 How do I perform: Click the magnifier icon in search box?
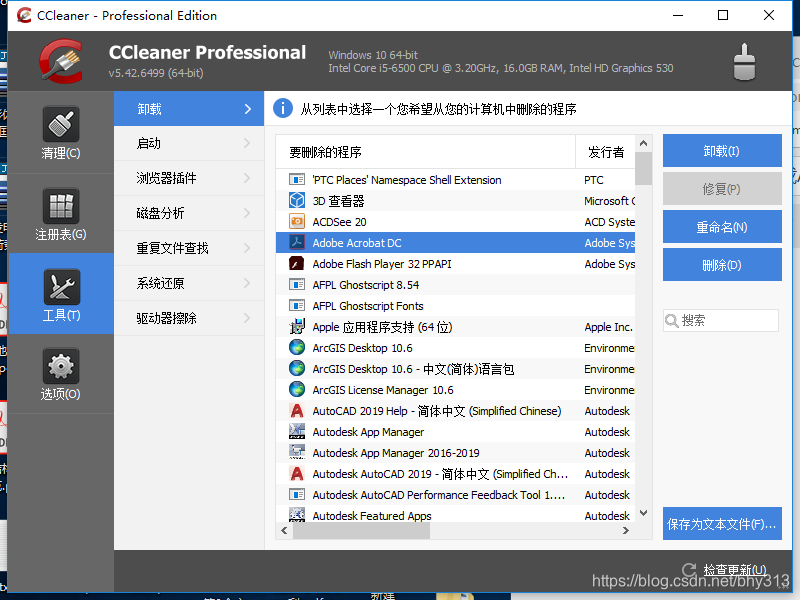point(672,320)
